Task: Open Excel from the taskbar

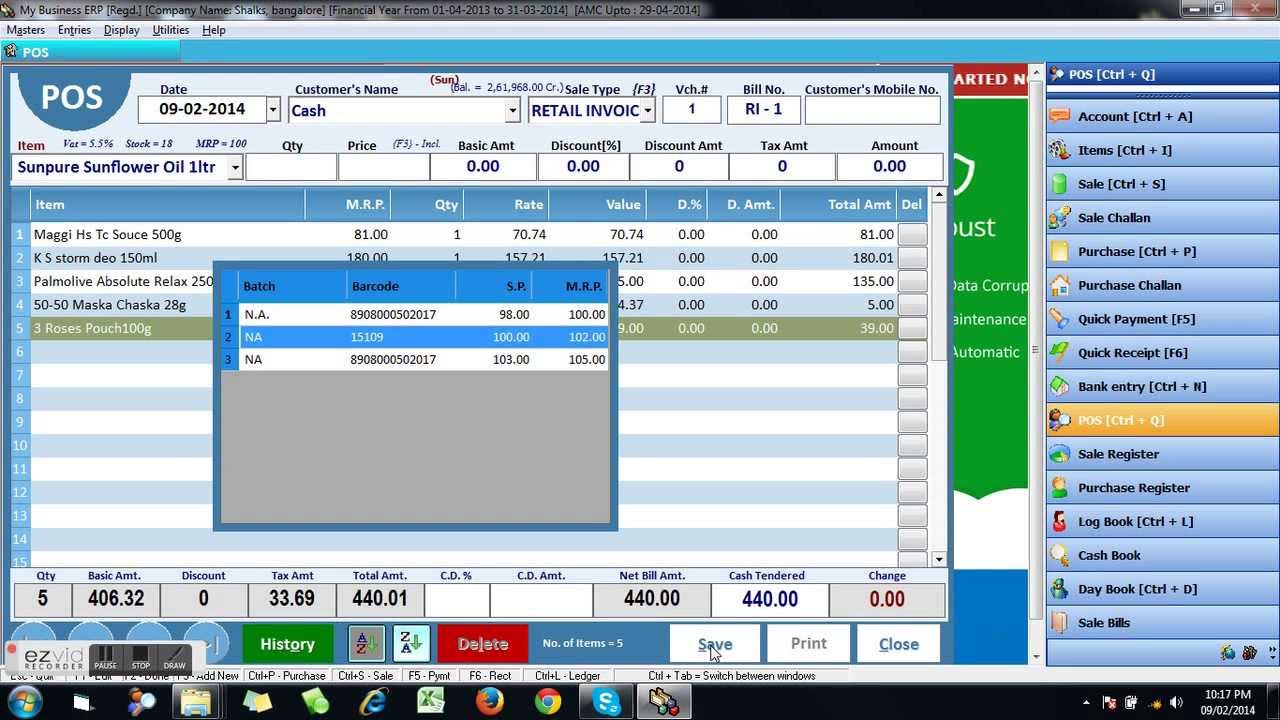Action: (432, 702)
